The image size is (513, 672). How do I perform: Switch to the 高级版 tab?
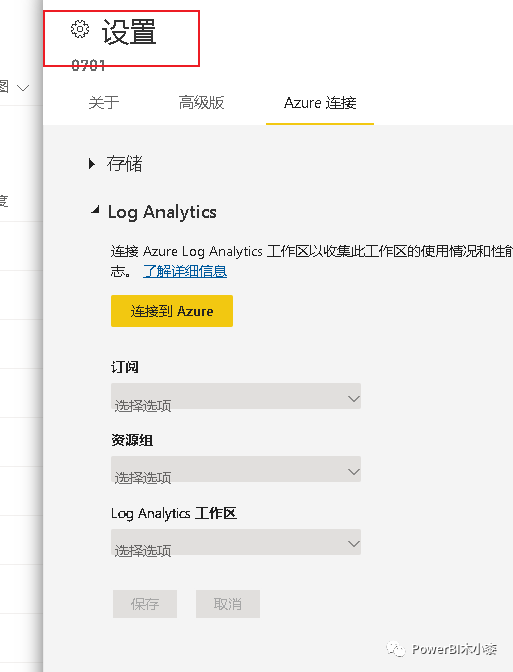pos(201,103)
